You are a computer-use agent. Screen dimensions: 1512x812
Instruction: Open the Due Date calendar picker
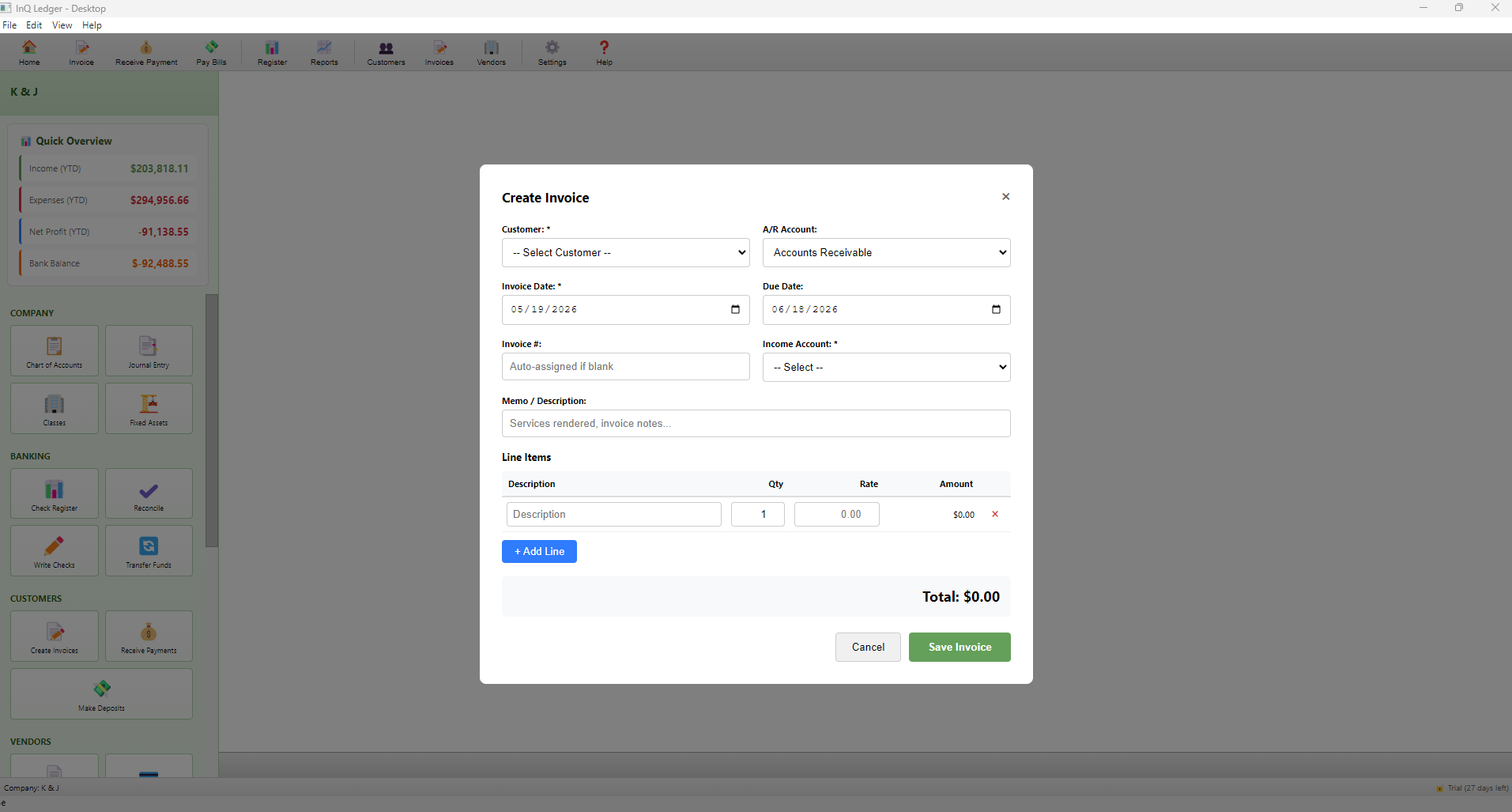tap(996, 309)
